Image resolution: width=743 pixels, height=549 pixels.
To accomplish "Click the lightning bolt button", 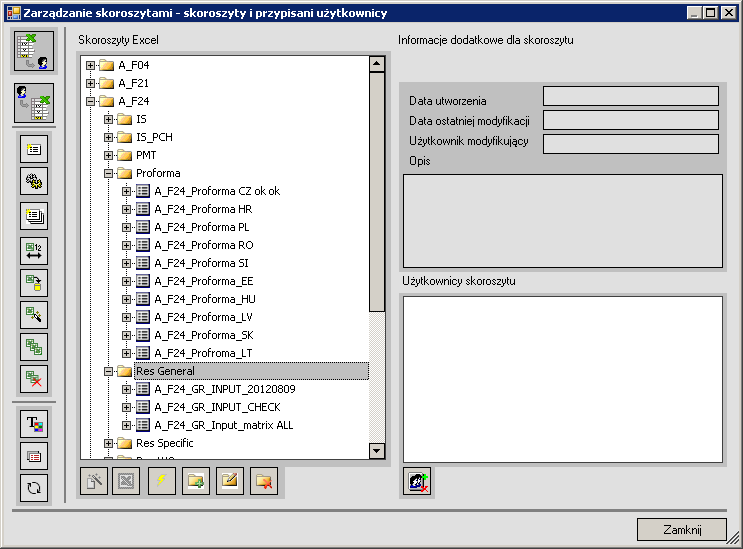I will 162,481.
